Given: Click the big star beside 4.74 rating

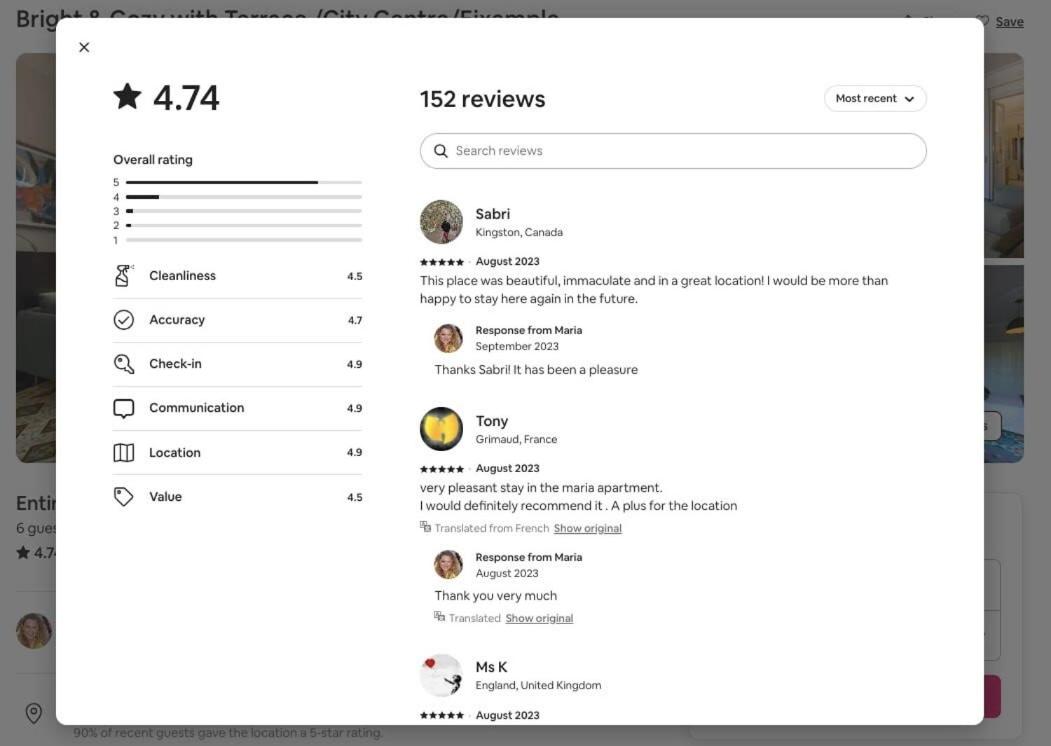Looking at the screenshot, I should coord(127,97).
